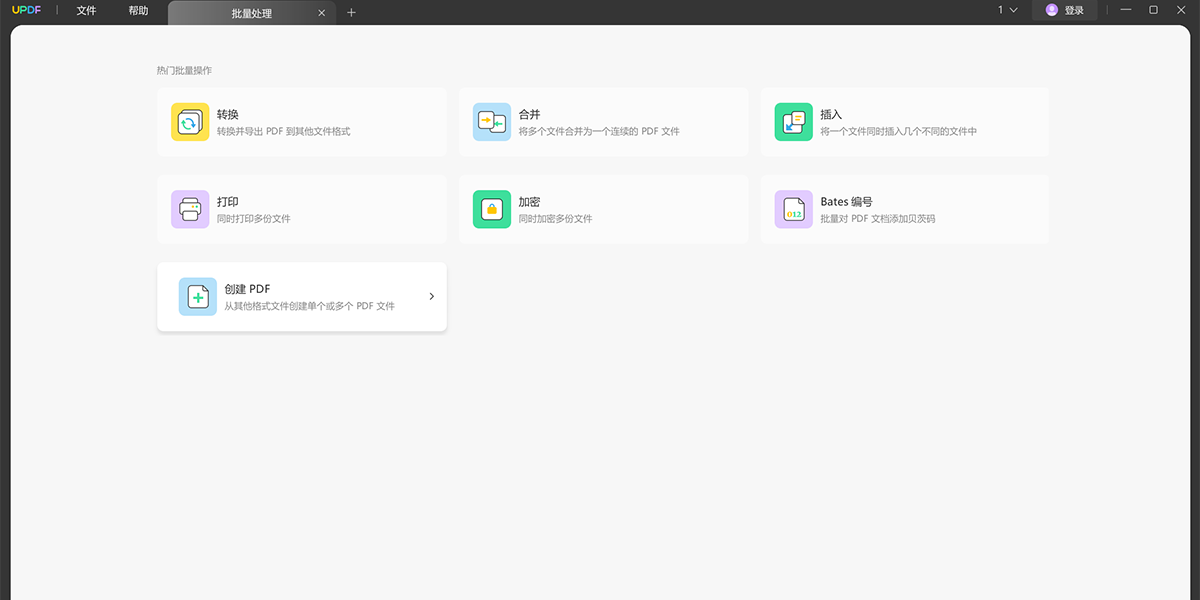Click the blue Merge (合并) icon
Viewport: 1200px width, 600px height.
coord(492,122)
